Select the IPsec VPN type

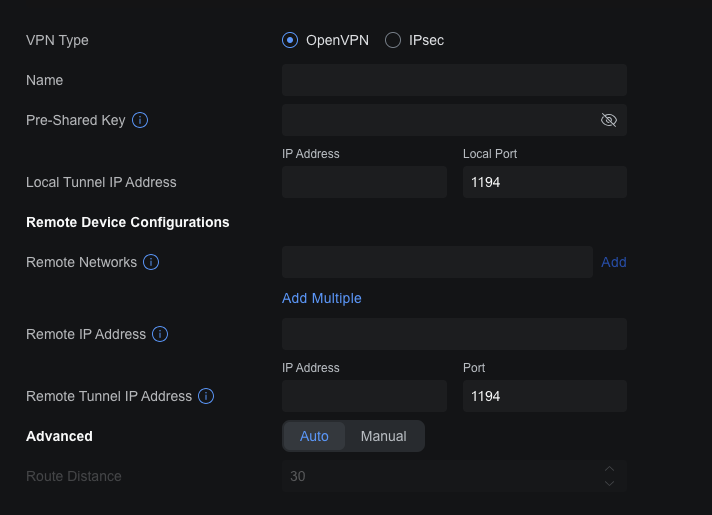click(x=393, y=40)
